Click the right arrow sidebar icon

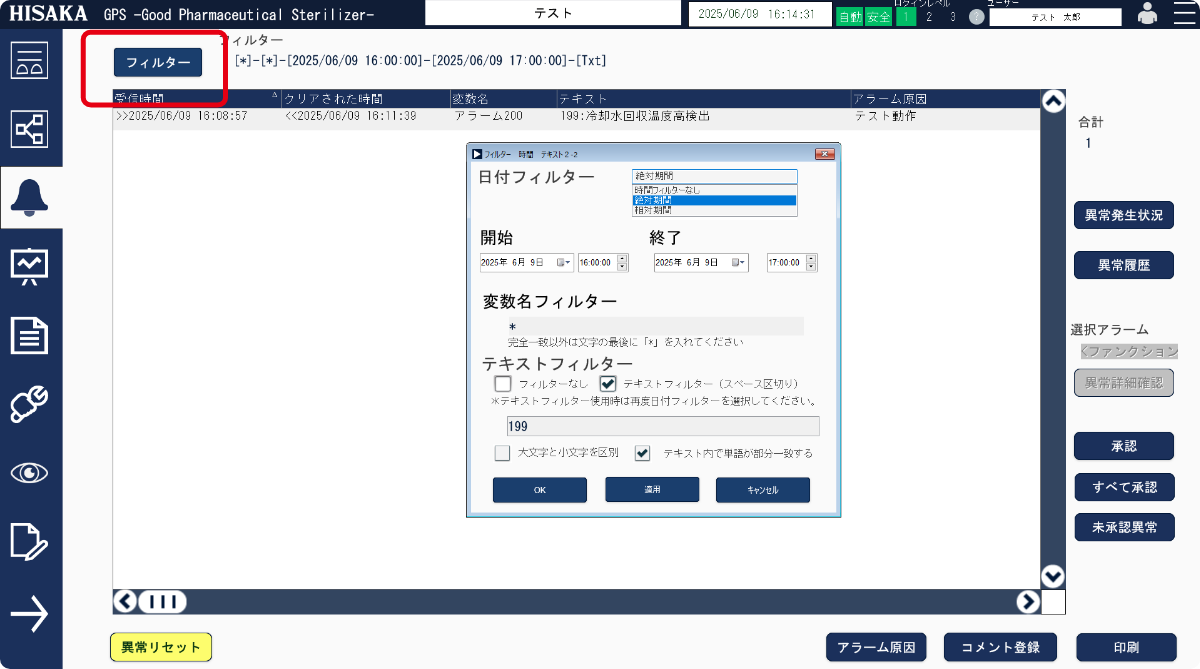pos(30,613)
